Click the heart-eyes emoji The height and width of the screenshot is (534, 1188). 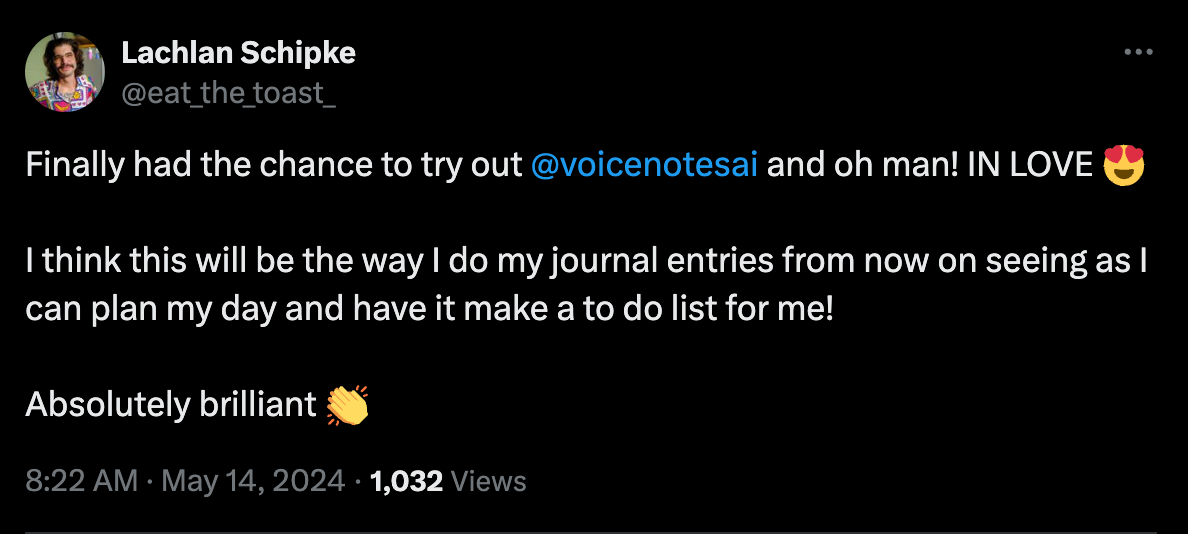[1122, 165]
